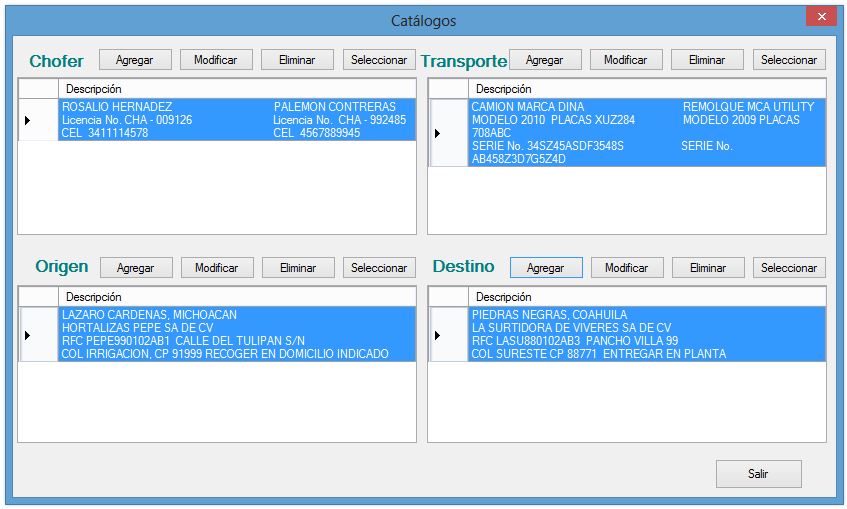Click Descripción header in Transporte grid
Image resolution: width=847 pixels, height=509 pixels.
[647, 89]
